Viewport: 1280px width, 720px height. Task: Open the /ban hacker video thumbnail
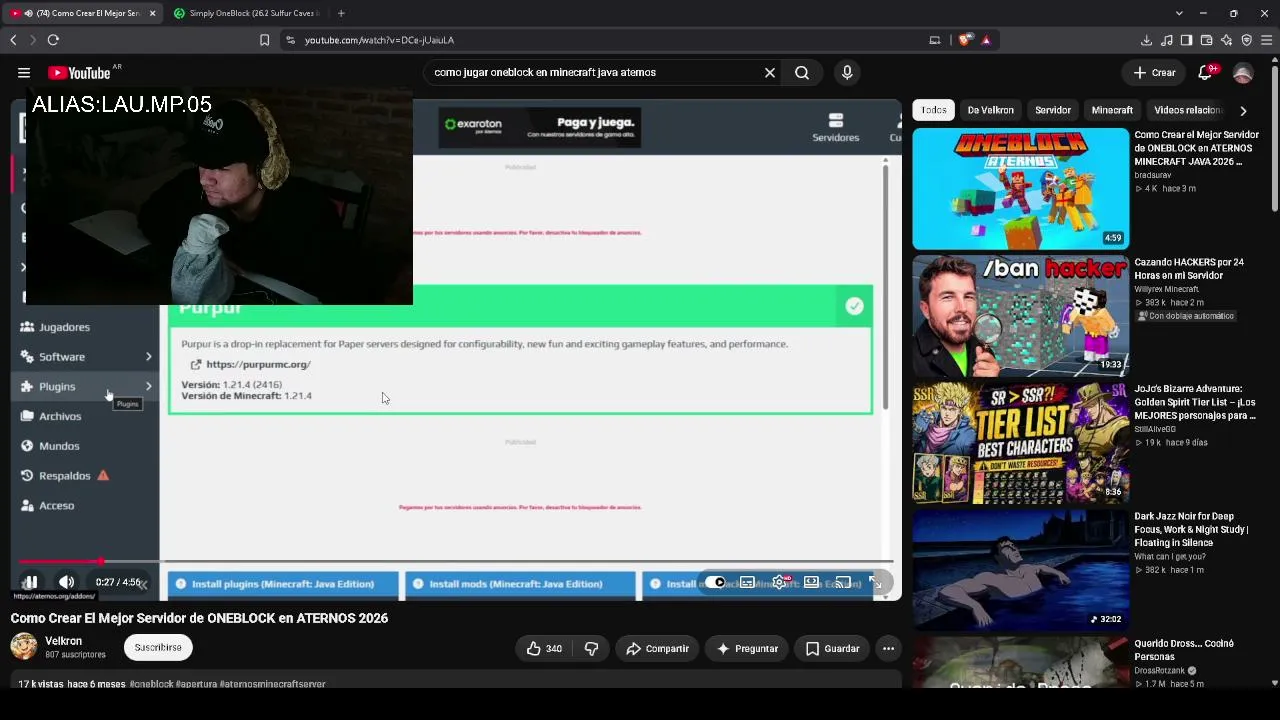[x=1020, y=316]
